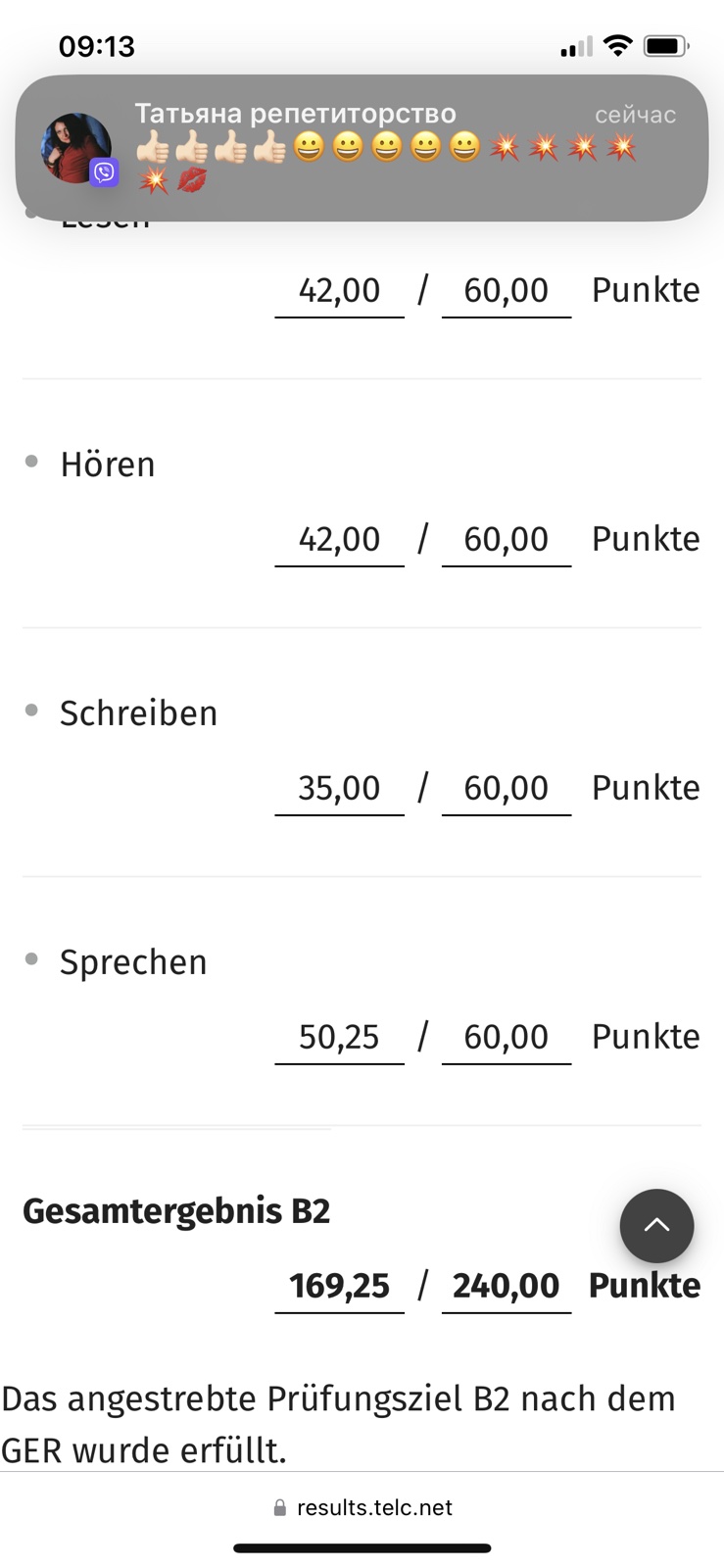Tap the iOS home indicator bar
Image resolution: width=724 pixels, height=1568 pixels.
point(362,1548)
